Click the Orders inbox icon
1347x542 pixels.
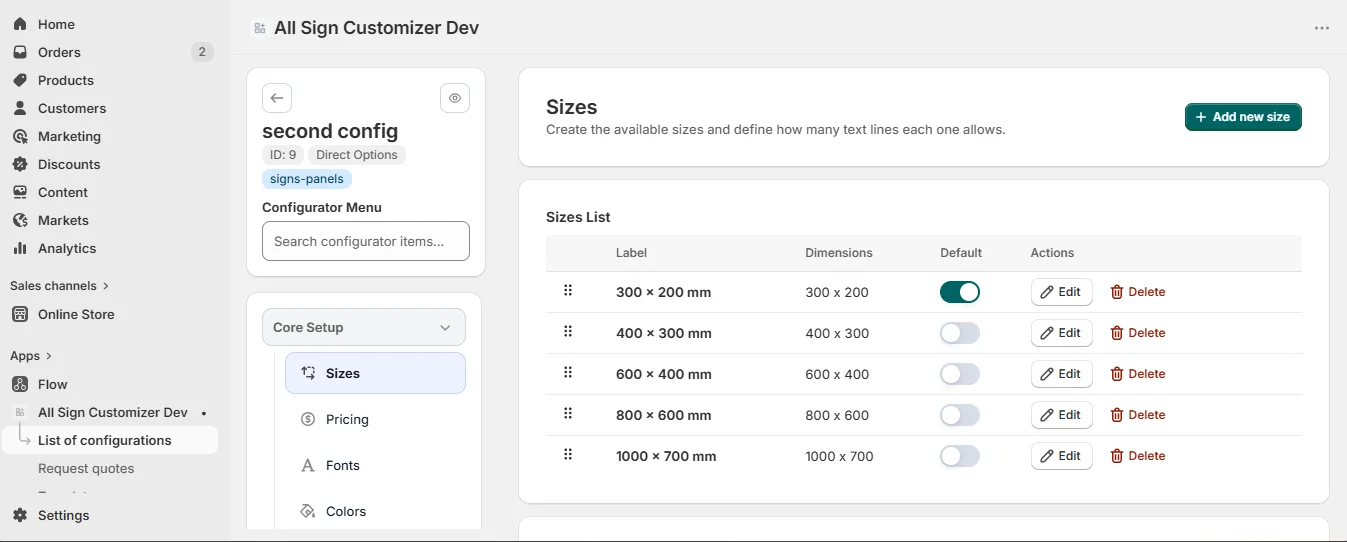20,52
